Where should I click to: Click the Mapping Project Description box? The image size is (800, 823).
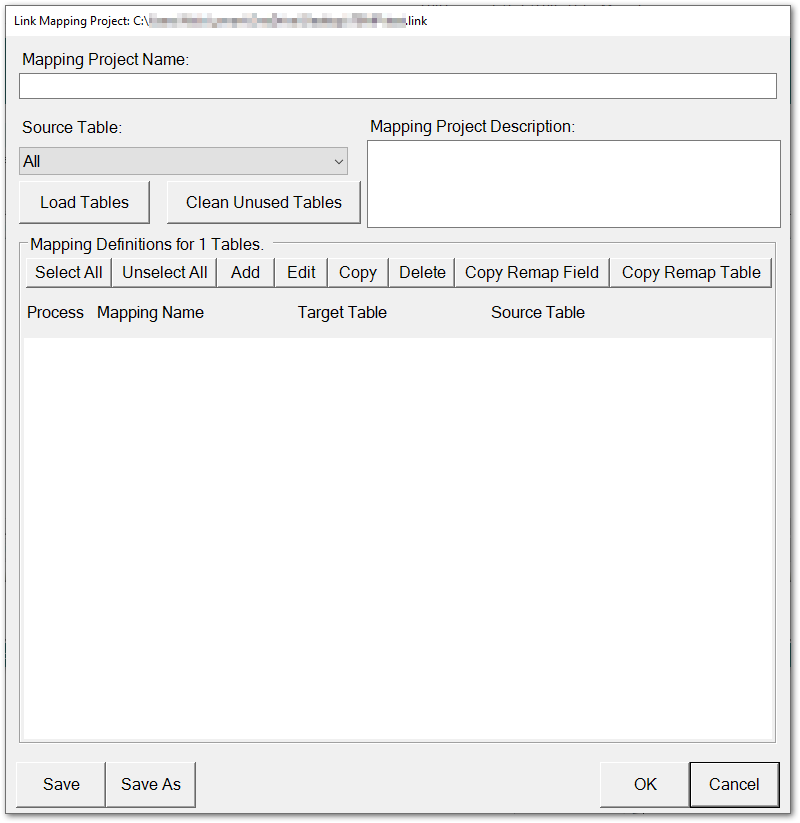point(573,184)
